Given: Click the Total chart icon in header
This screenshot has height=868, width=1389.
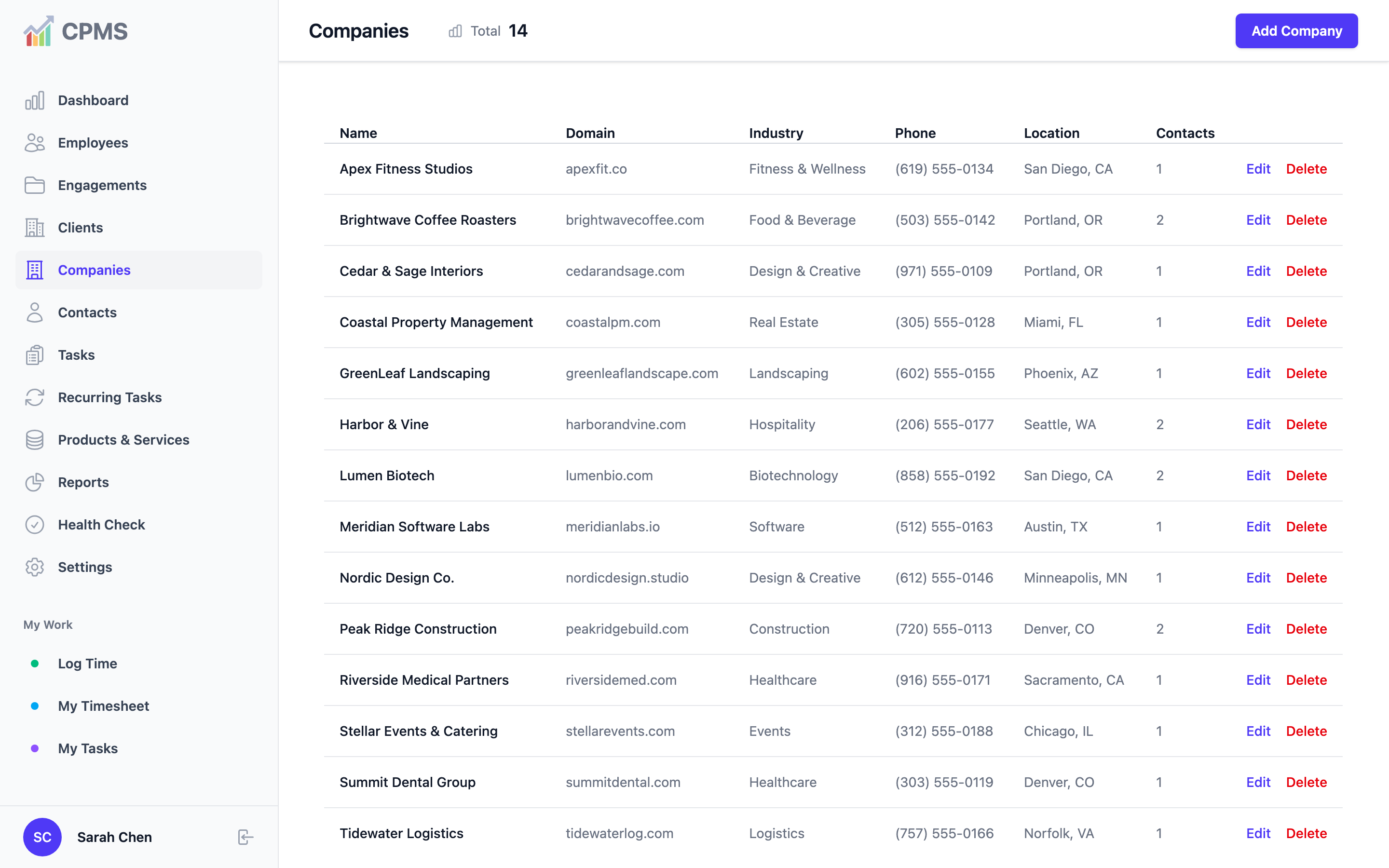Looking at the screenshot, I should (x=455, y=31).
